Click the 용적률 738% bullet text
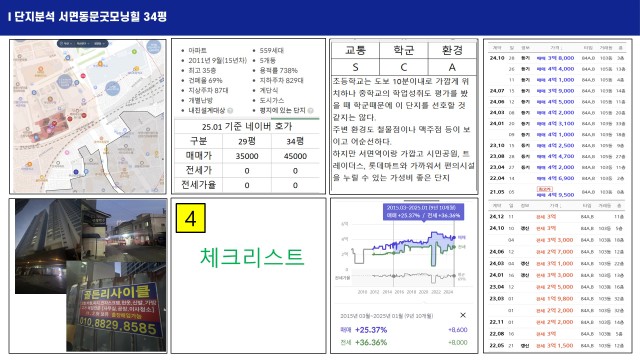This screenshot has width=640, height=360. pyautogui.click(x=278, y=70)
